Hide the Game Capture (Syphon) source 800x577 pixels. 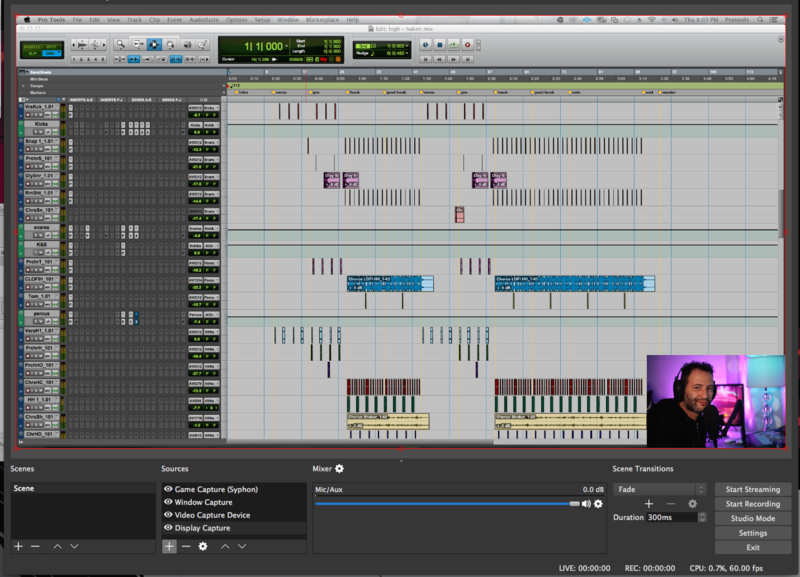(168, 489)
